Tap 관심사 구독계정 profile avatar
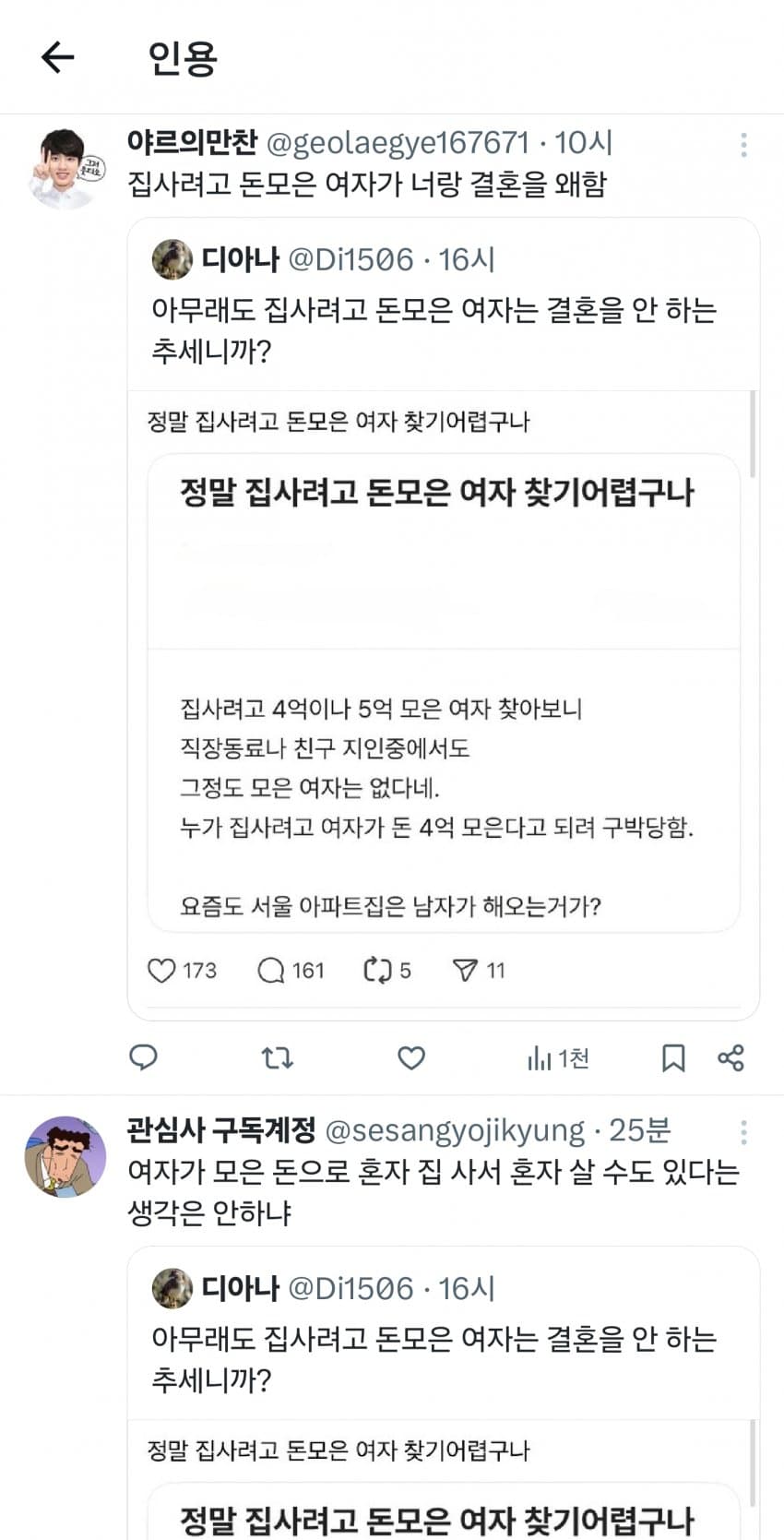Image resolution: width=784 pixels, height=1540 pixels. point(65,1156)
